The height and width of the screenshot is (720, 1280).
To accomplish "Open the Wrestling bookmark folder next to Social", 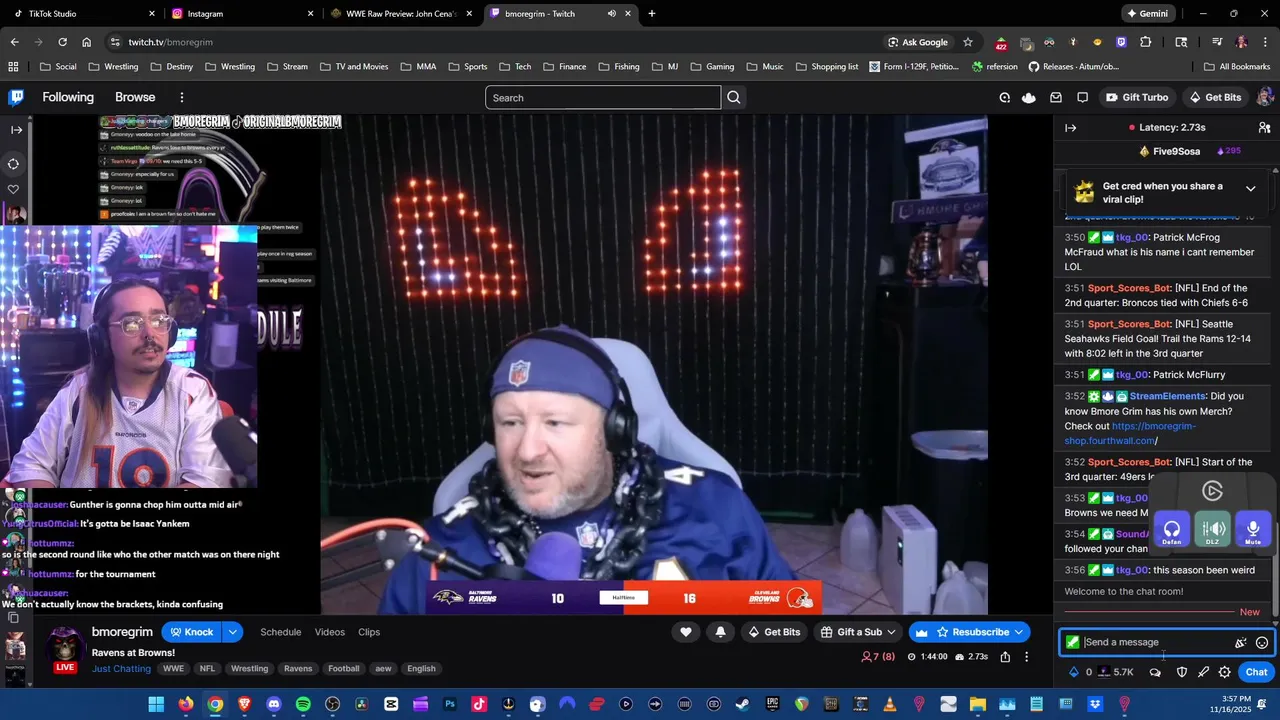I will click(113, 67).
